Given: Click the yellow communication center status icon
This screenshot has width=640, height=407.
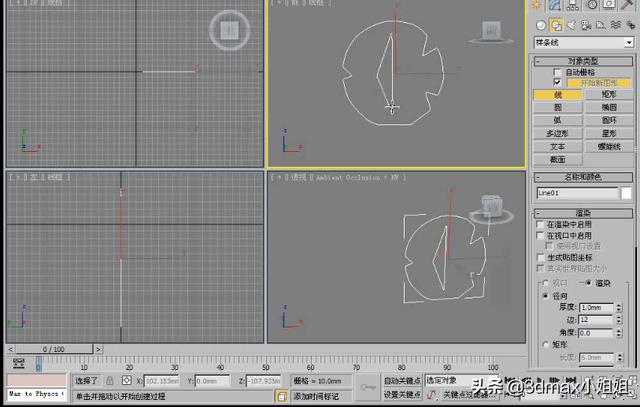Looking at the screenshot, I should pyautogui.click(x=282, y=396).
